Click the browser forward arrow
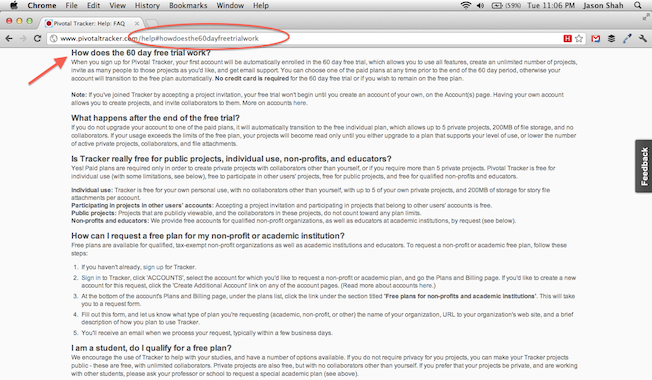 (23, 38)
